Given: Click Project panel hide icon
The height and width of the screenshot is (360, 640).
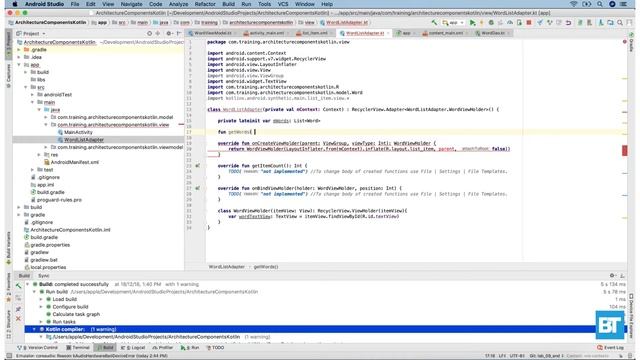Looking at the screenshot, I should (179, 33).
